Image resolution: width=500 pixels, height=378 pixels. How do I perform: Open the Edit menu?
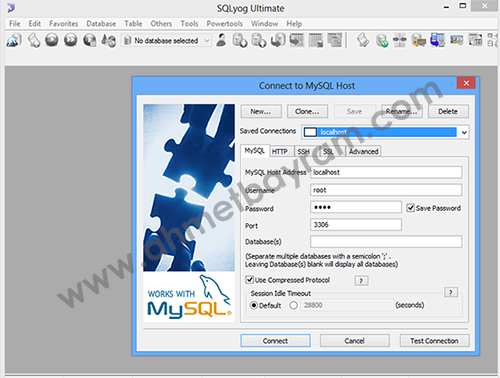click(35, 24)
